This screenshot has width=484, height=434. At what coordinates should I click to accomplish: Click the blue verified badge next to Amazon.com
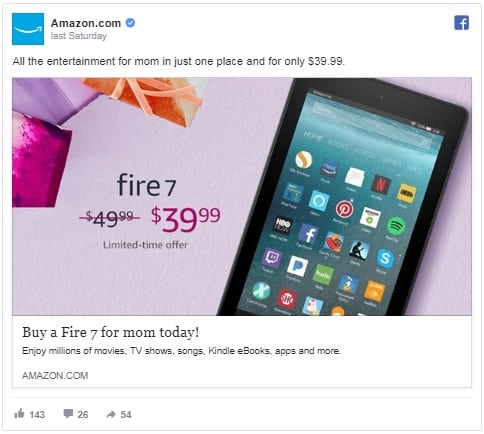[130, 23]
